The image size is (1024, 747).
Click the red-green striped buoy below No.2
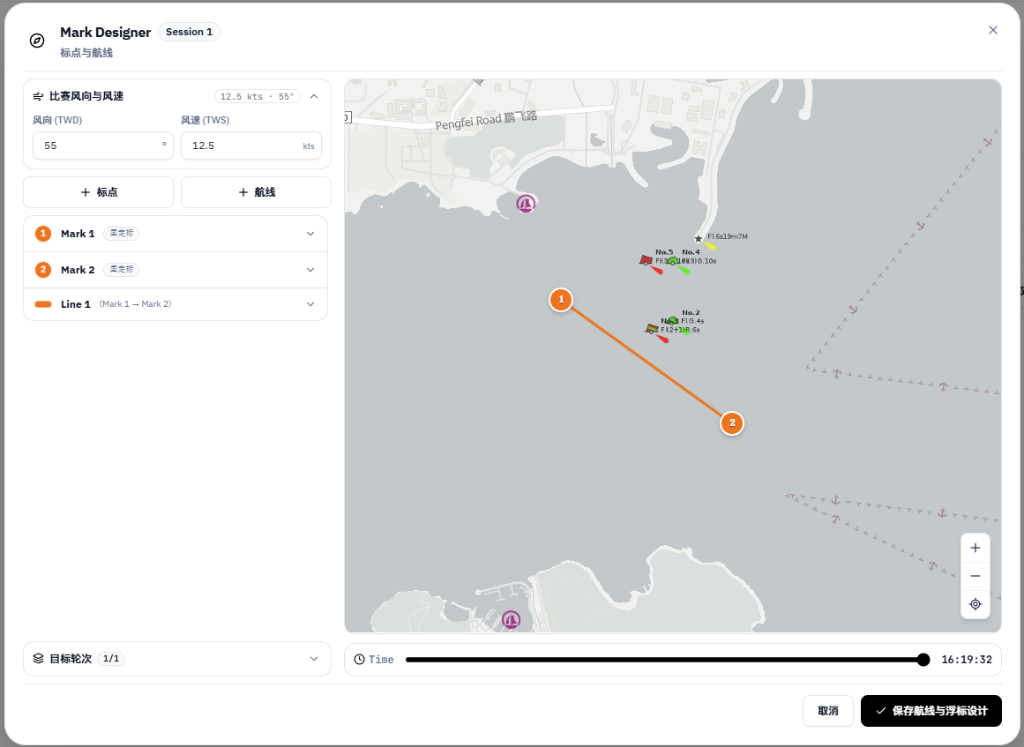(x=652, y=328)
